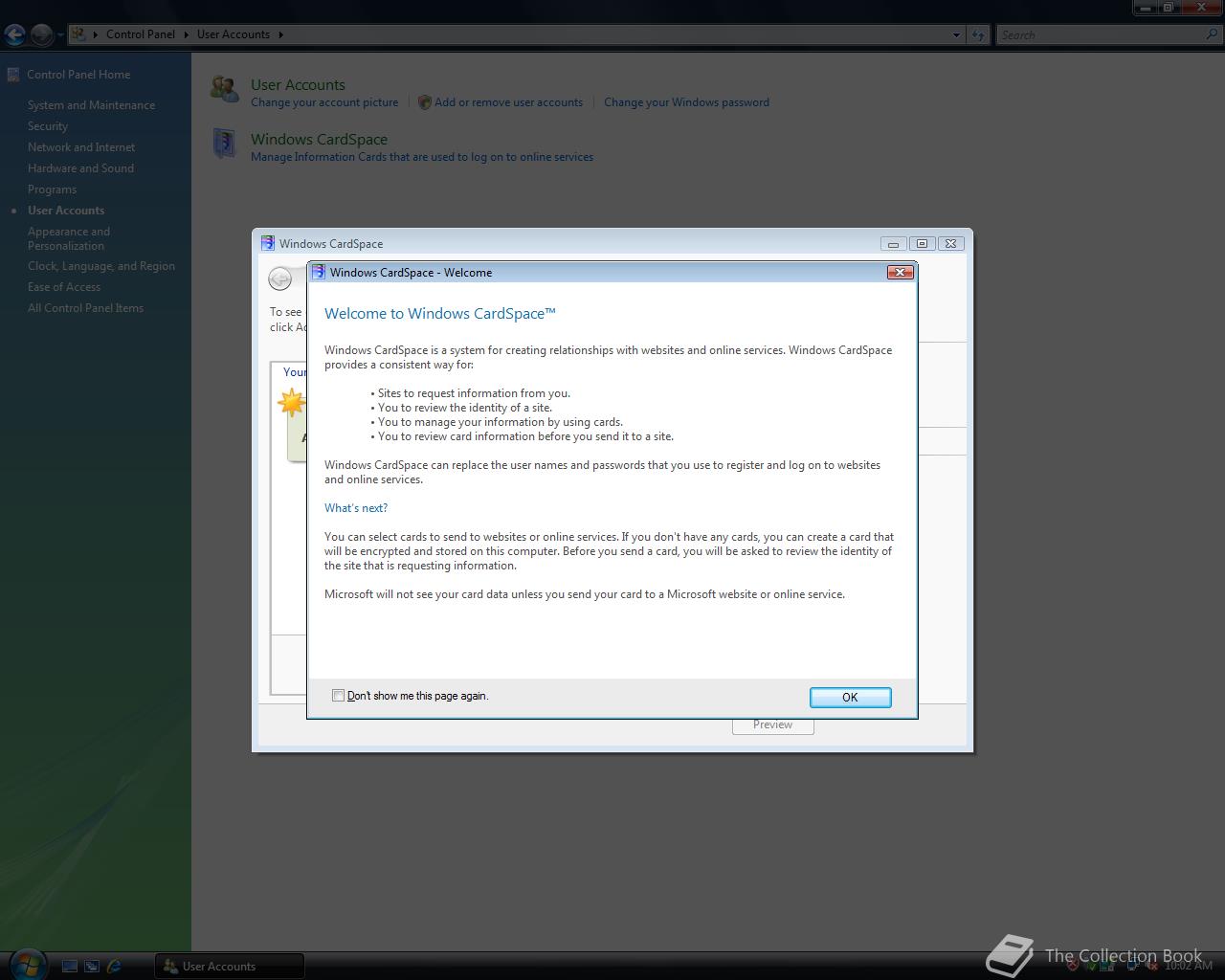Expand the arrow before Control Panel in address bar
This screenshot has height=980, width=1225.
point(96,34)
